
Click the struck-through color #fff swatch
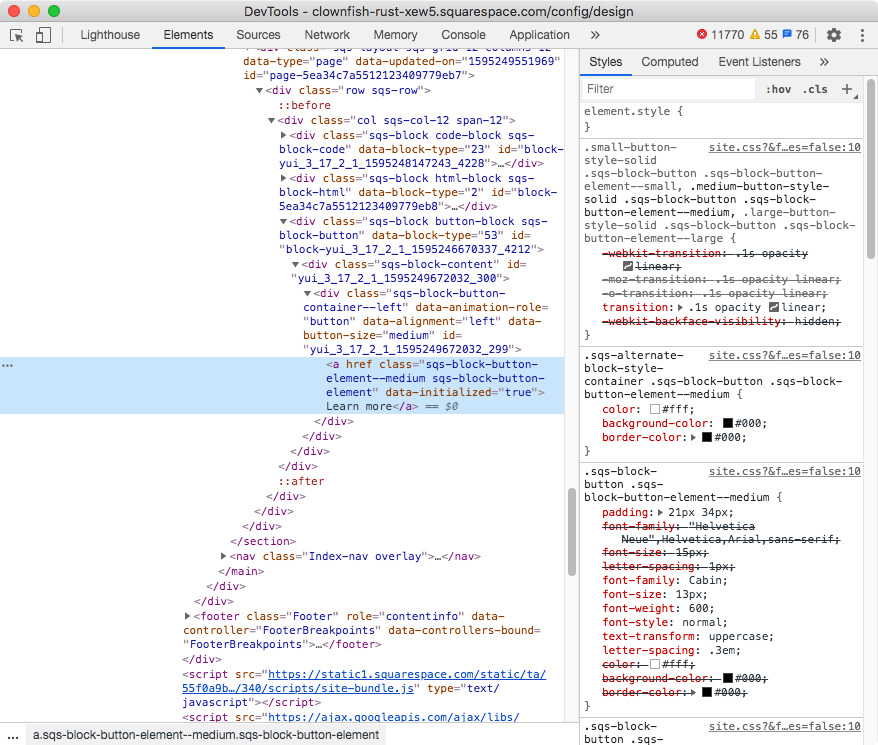[x=655, y=664]
